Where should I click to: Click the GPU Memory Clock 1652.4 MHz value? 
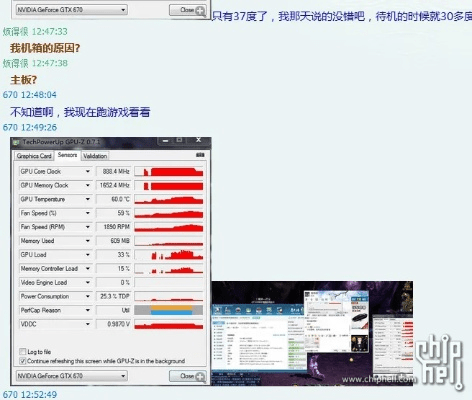tap(113, 185)
